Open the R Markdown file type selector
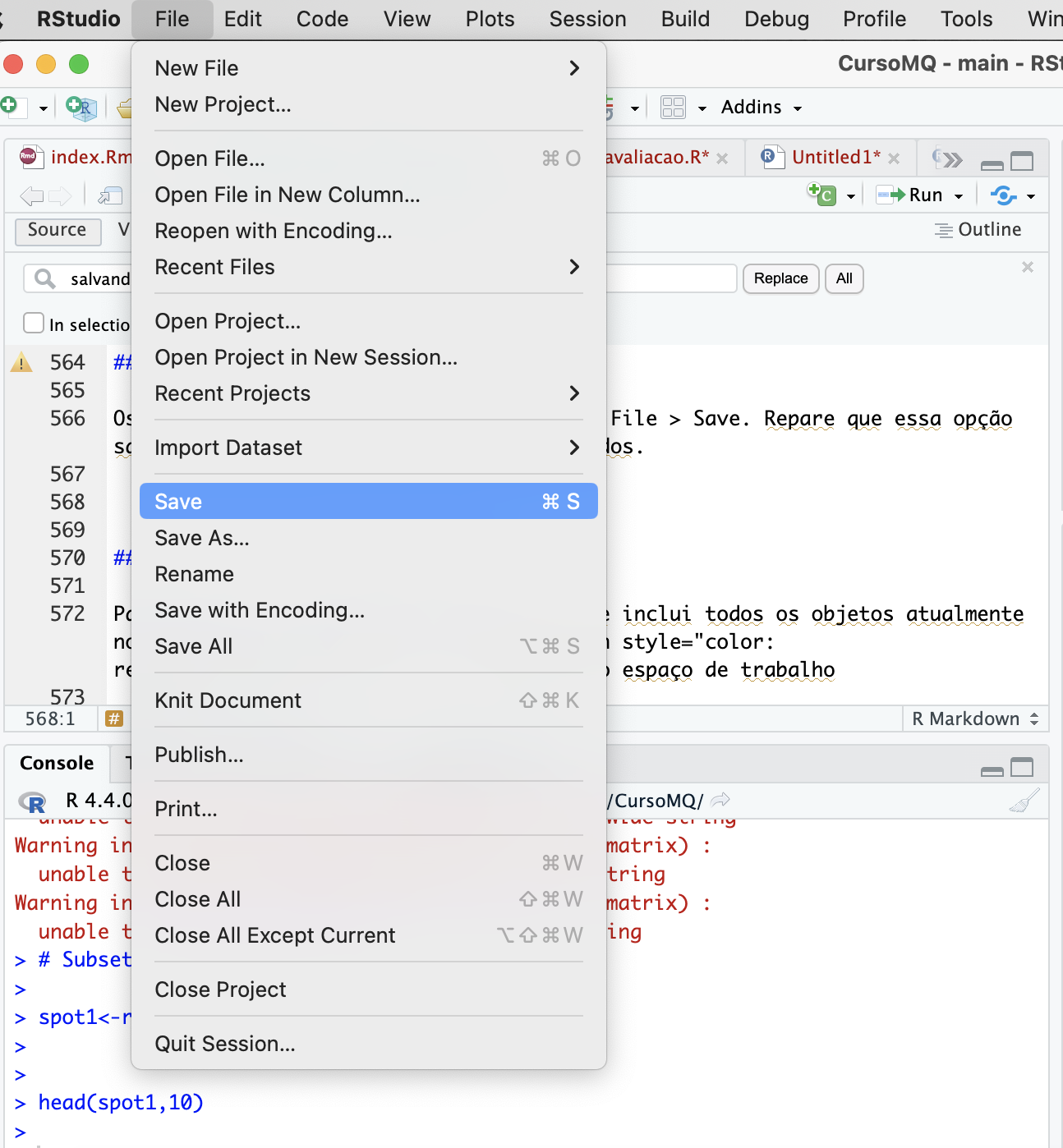1063x1148 pixels. [974, 719]
